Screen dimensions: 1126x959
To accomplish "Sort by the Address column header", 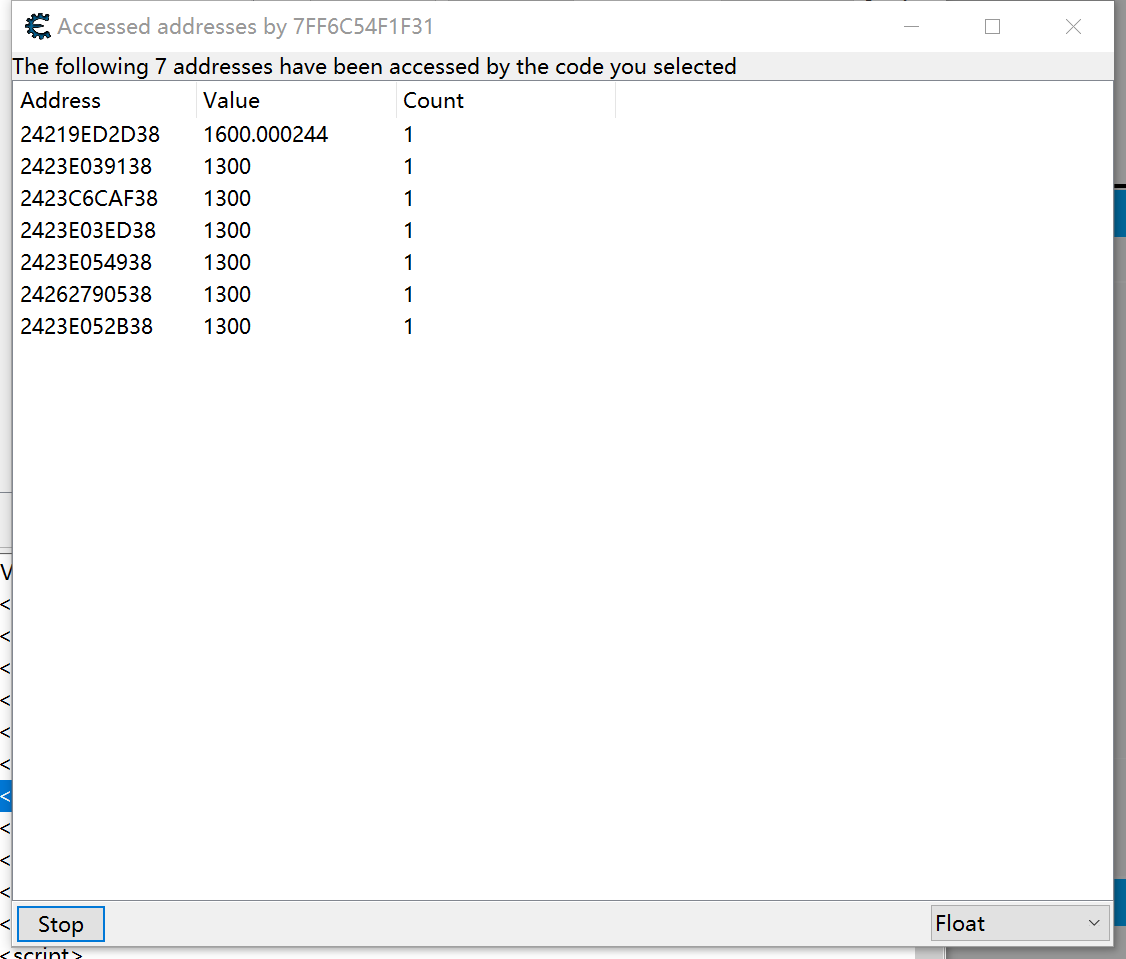I will coord(61,101).
